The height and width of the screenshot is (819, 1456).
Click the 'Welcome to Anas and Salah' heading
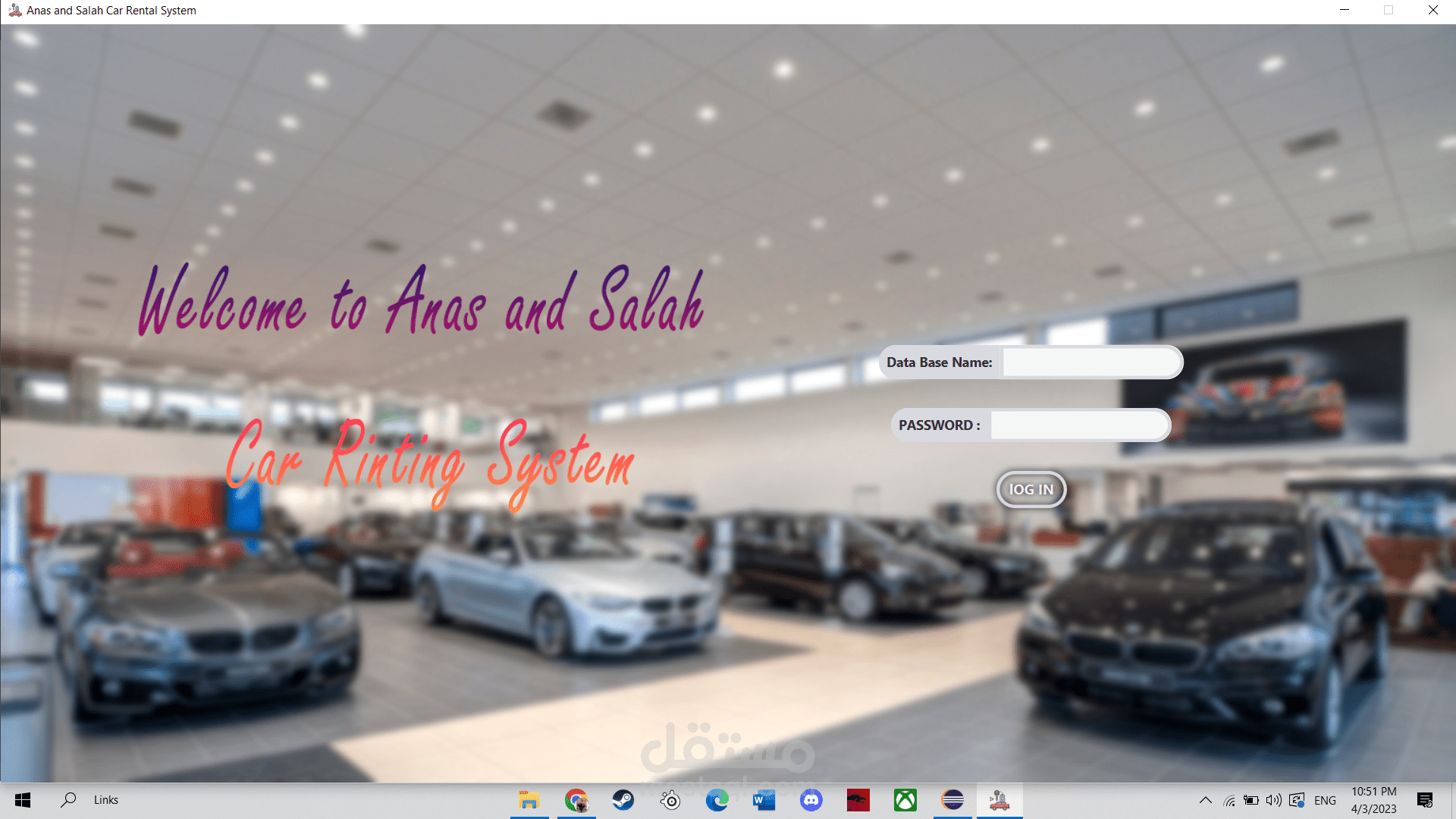pos(421,300)
